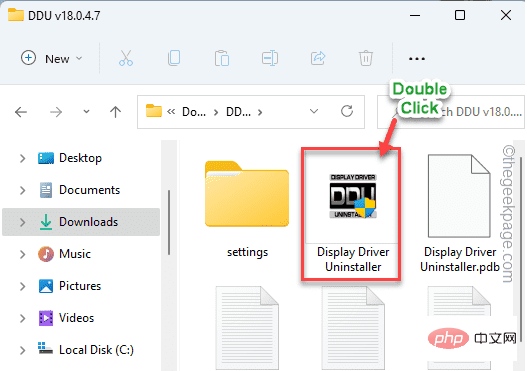This screenshot has width=527, height=371.
Task: Select the settings folder icon
Action: click(247, 194)
